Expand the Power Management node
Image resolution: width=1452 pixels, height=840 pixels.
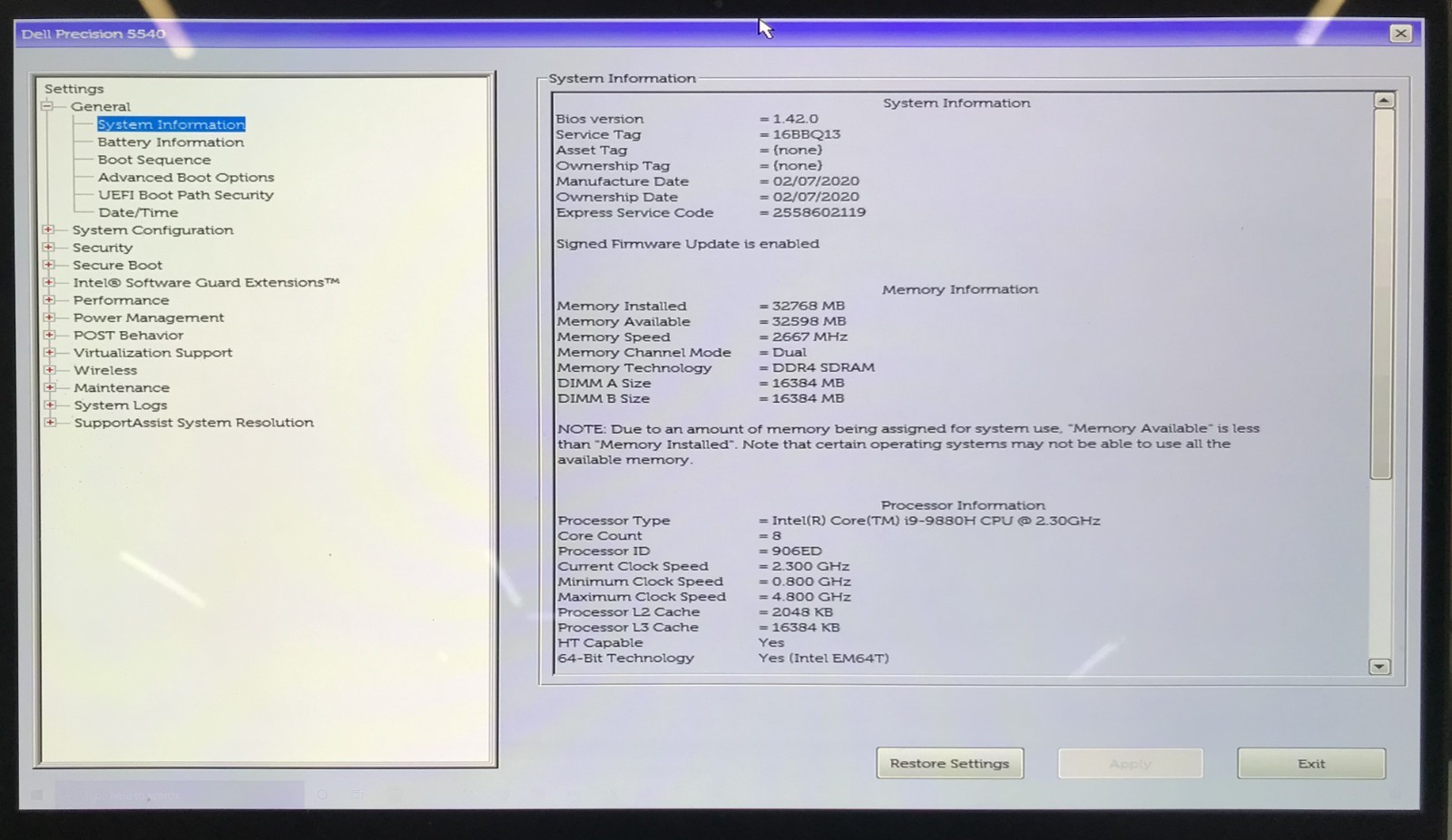tap(49, 317)
